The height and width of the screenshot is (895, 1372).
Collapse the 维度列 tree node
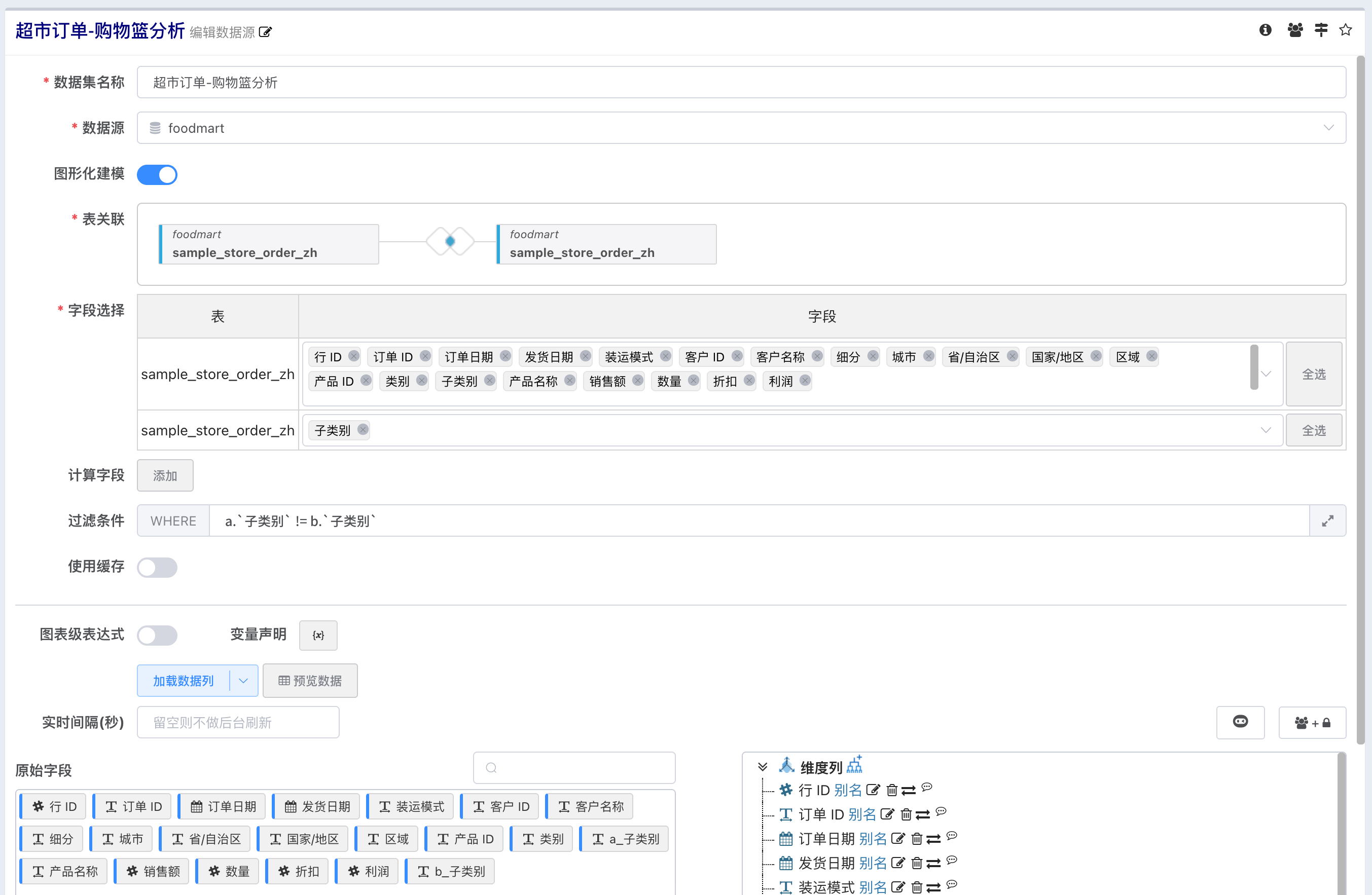tap(762, 766)
